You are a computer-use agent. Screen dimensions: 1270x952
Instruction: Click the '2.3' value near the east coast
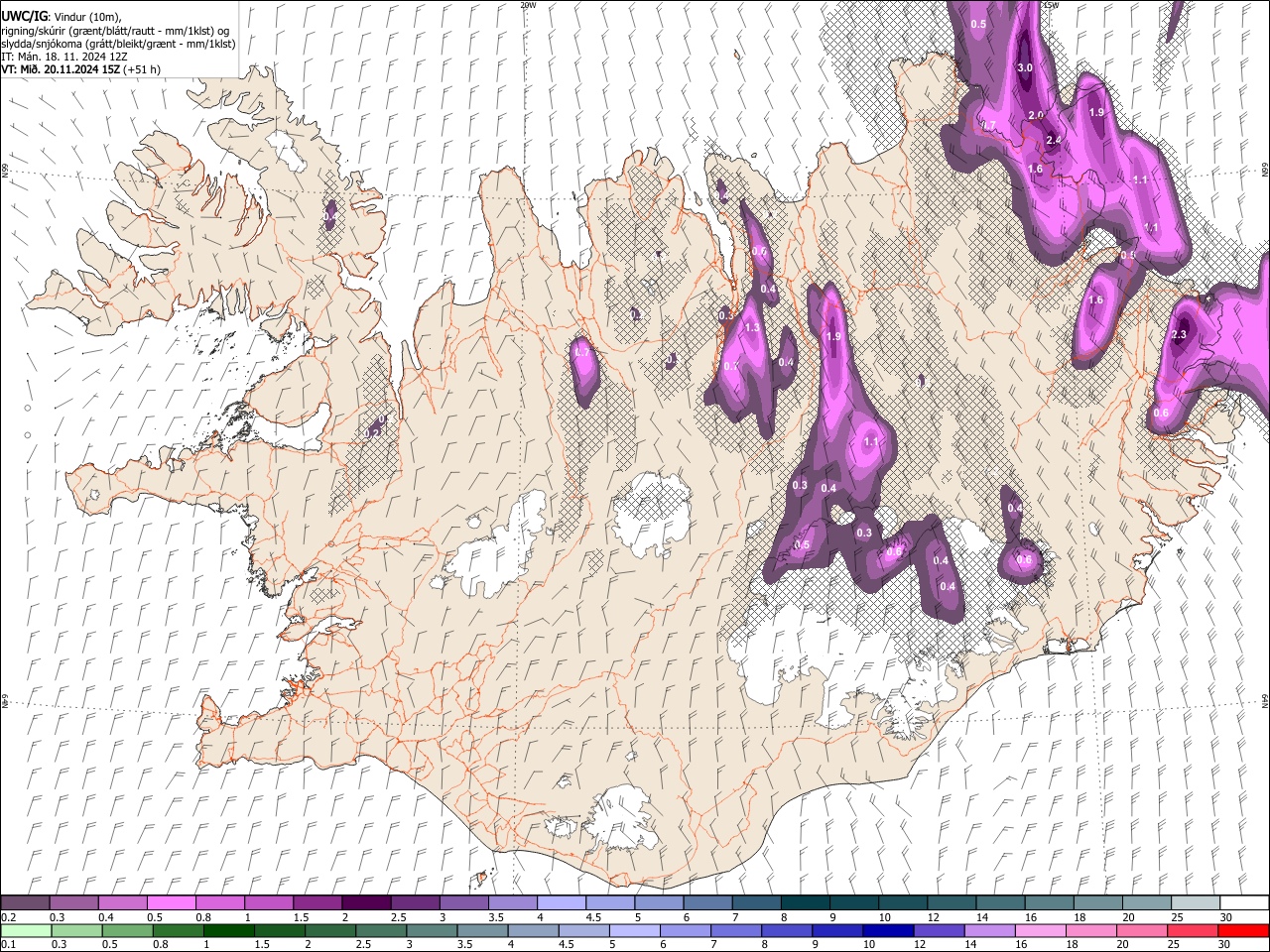coord(1179,335)
